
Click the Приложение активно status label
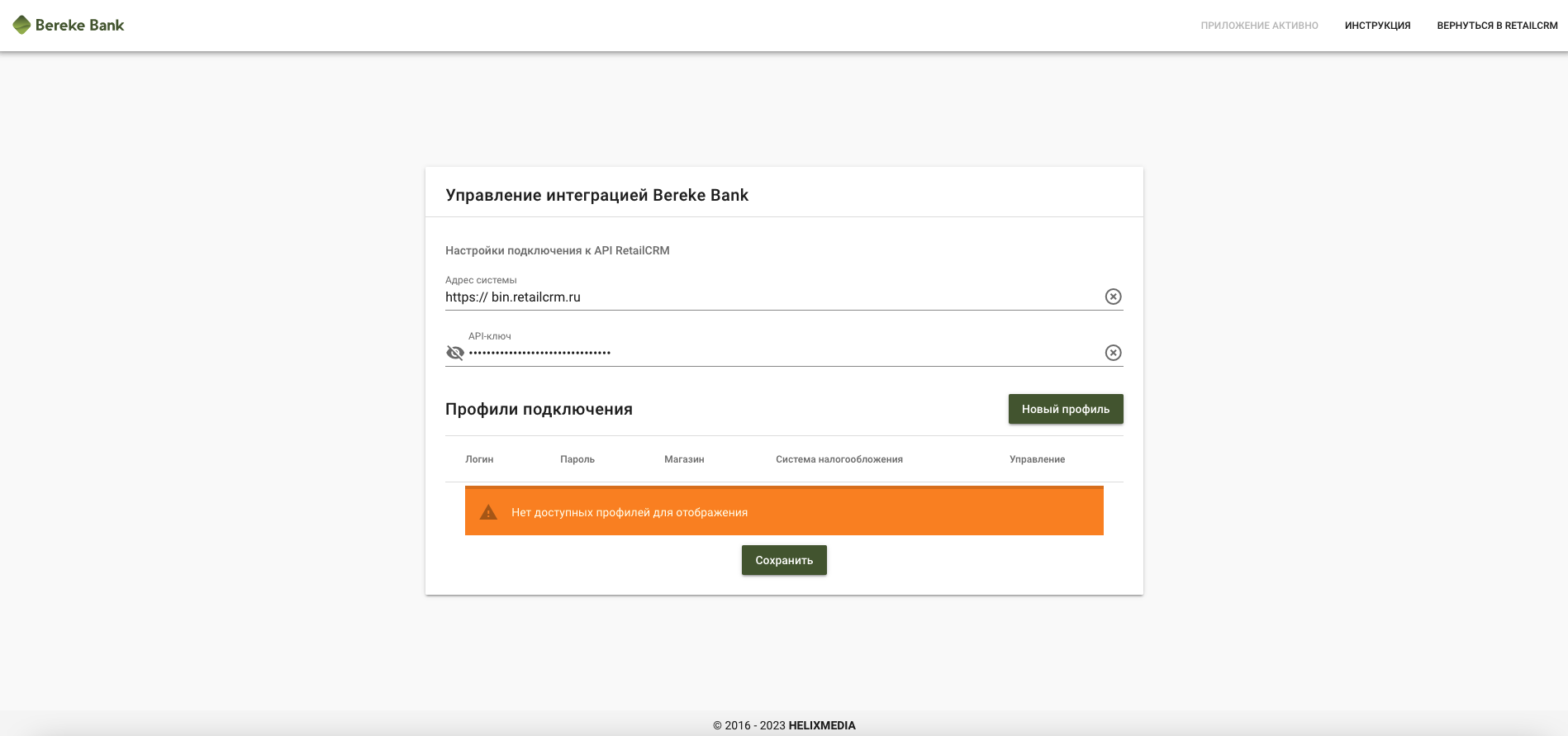(1259, 26)
